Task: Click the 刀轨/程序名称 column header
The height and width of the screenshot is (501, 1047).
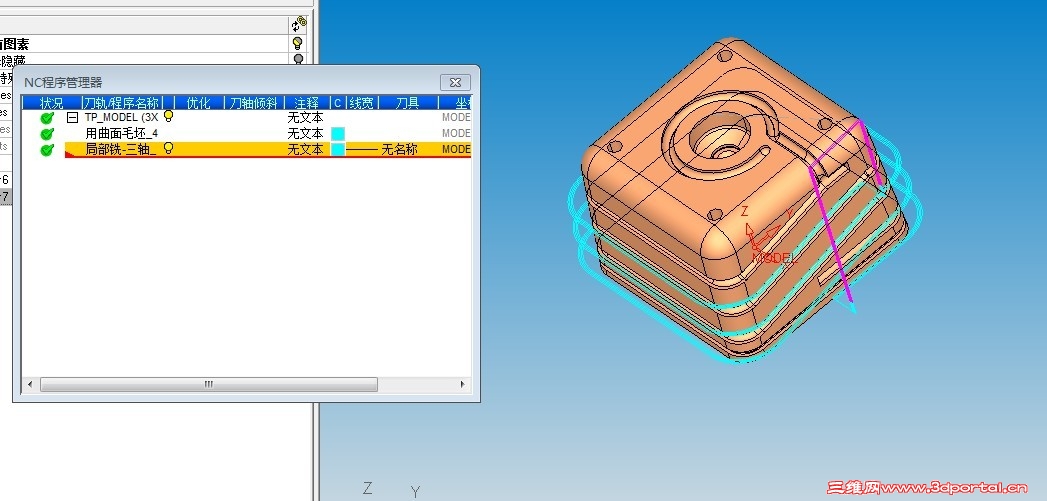Action: tap(121, 103)
